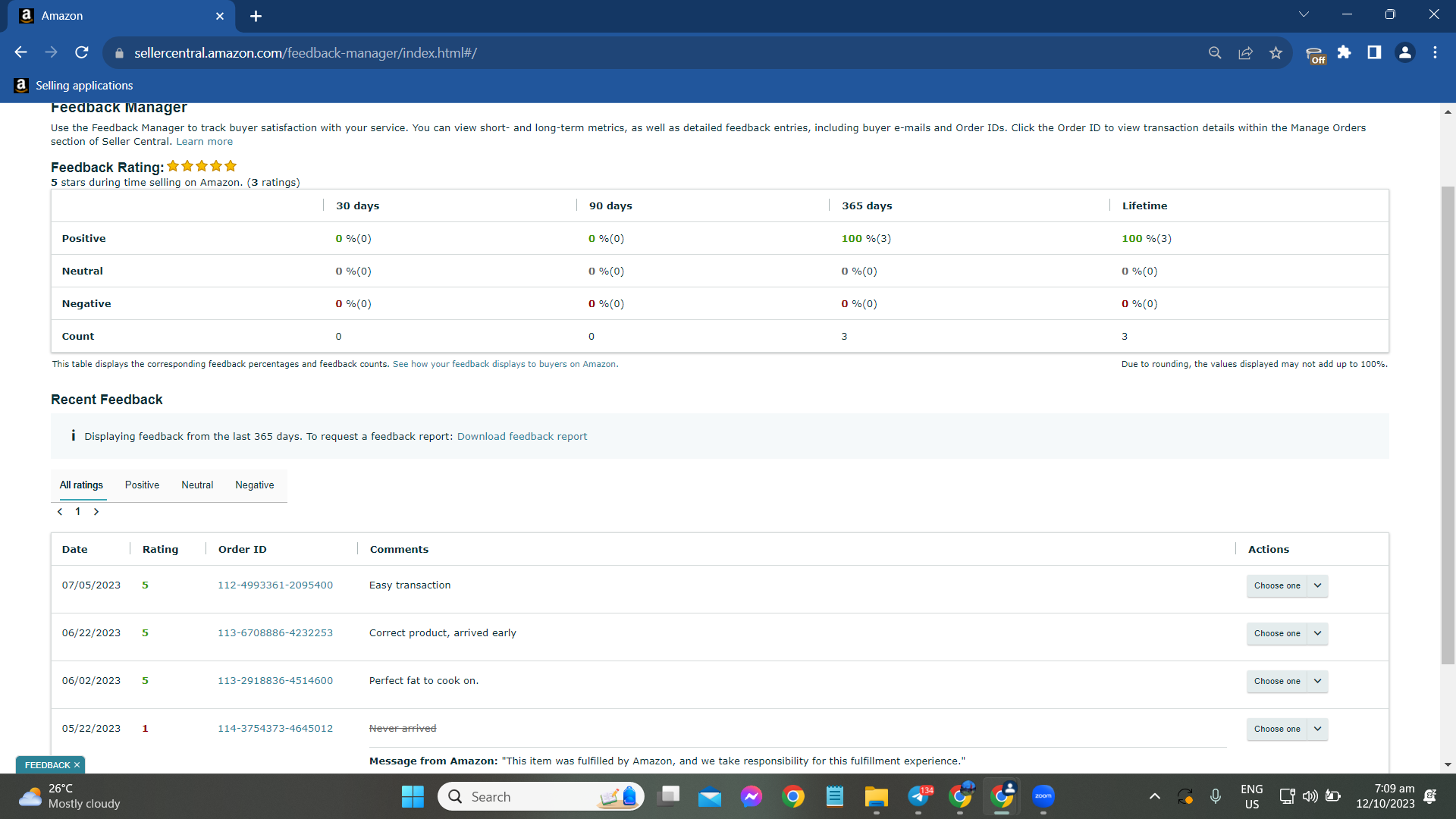The image size is (1456, 819).
Task: Open the clock showing 7:09 am
Action: [1385, 797]
